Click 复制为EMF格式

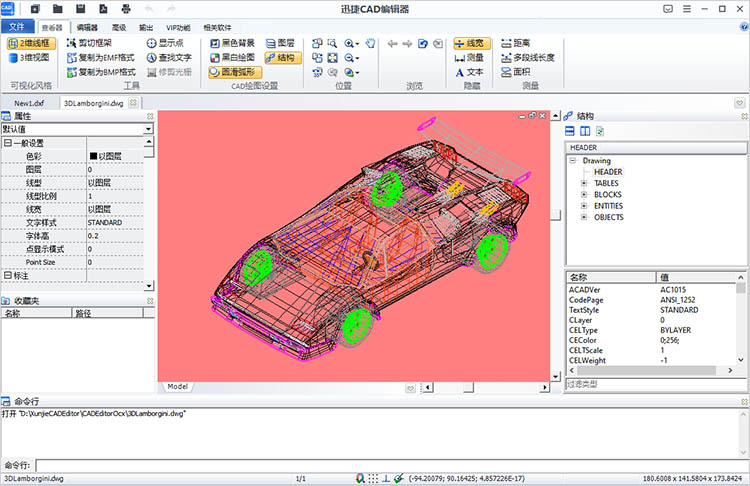tap(101, 58)
